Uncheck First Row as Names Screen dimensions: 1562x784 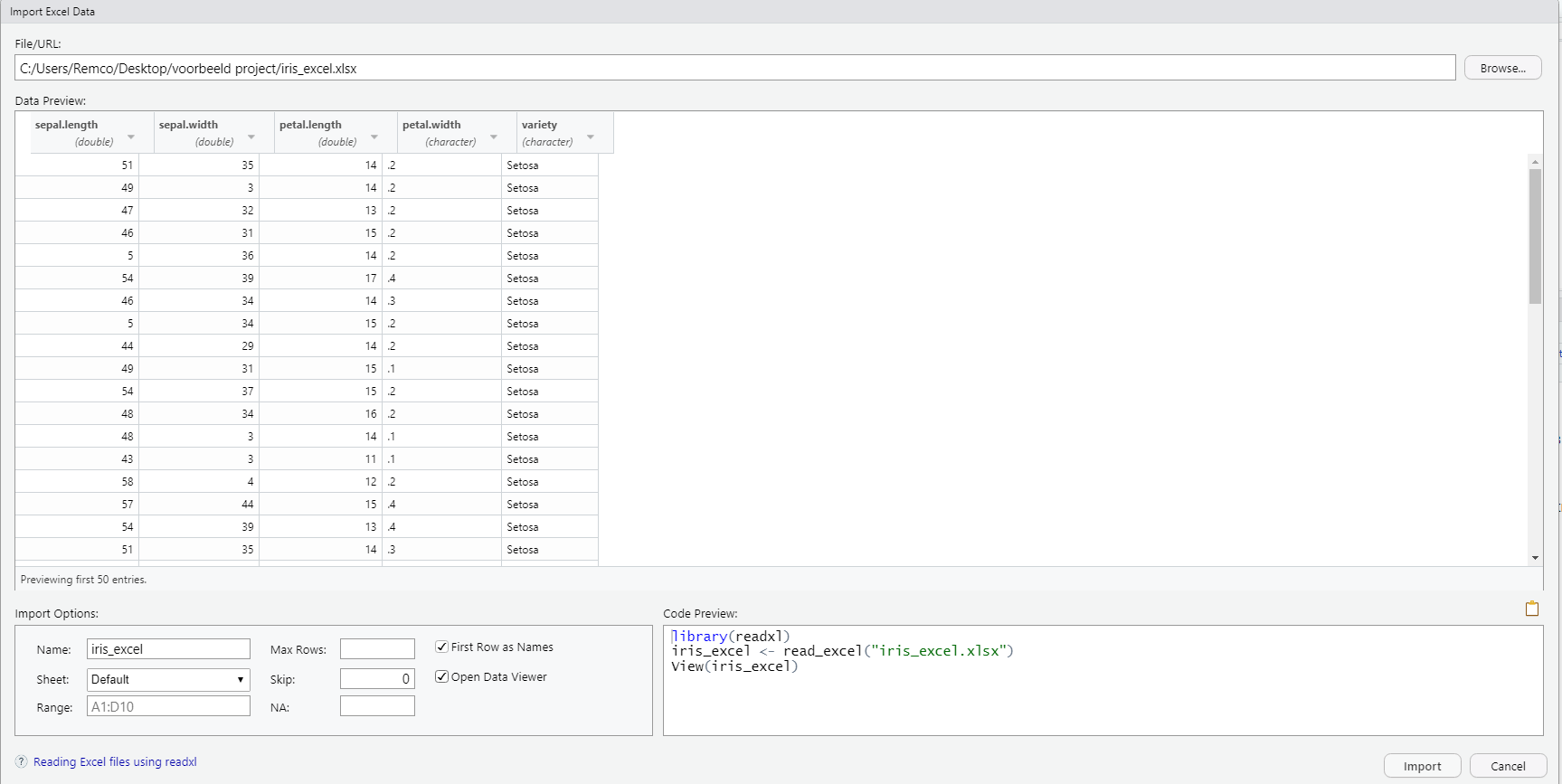[x=442, y=647]
